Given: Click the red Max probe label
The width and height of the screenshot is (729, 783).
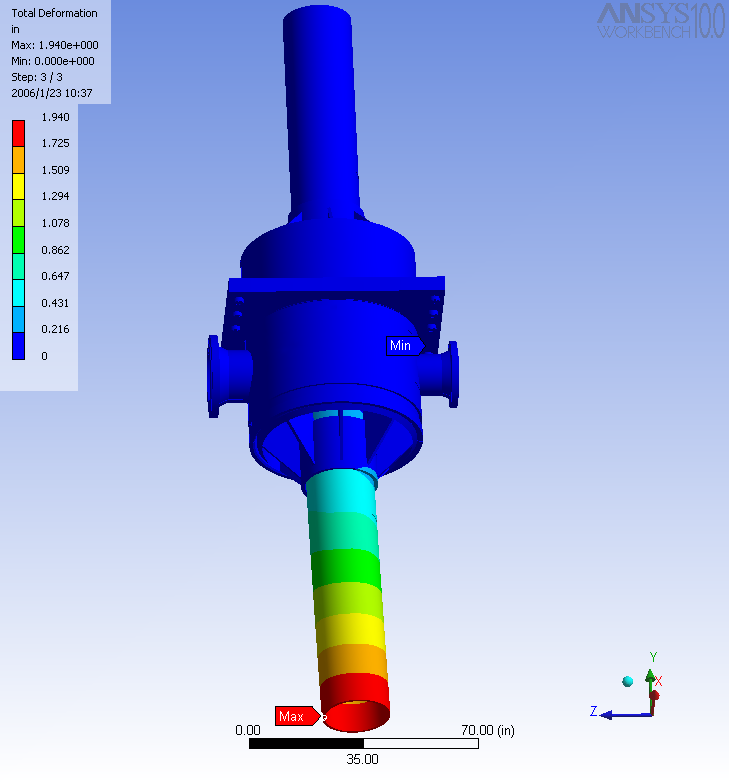Looking at the screenshot, I should click(x=294, y=716).
